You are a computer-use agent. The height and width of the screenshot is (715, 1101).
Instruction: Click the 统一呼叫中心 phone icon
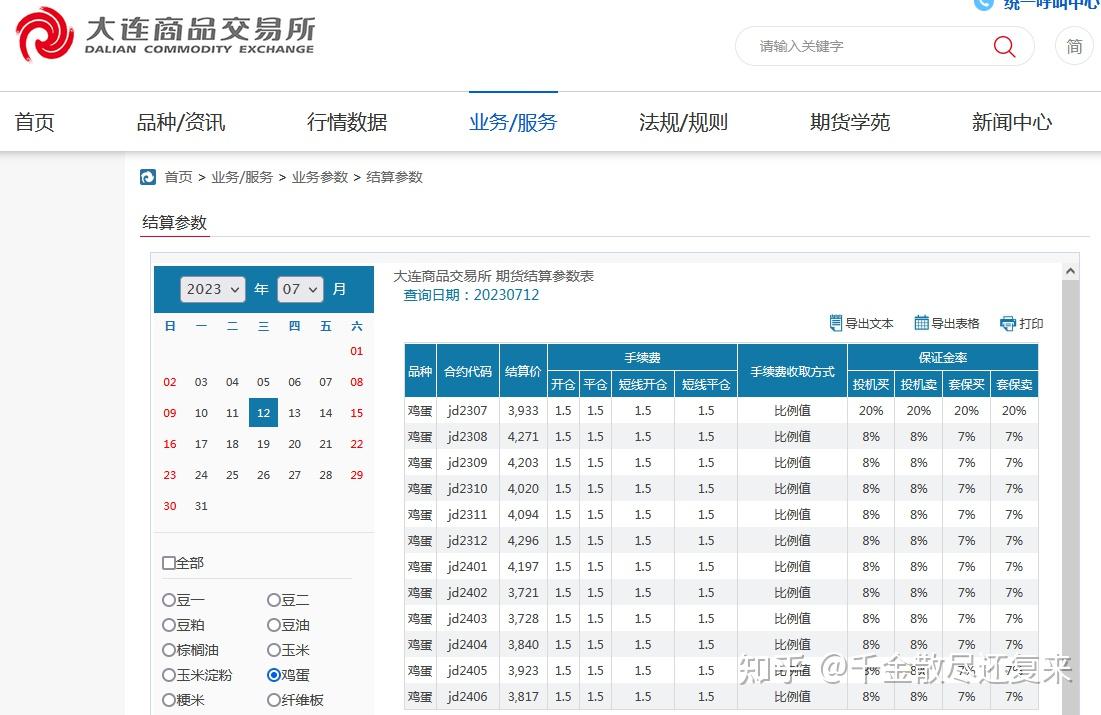983,5
